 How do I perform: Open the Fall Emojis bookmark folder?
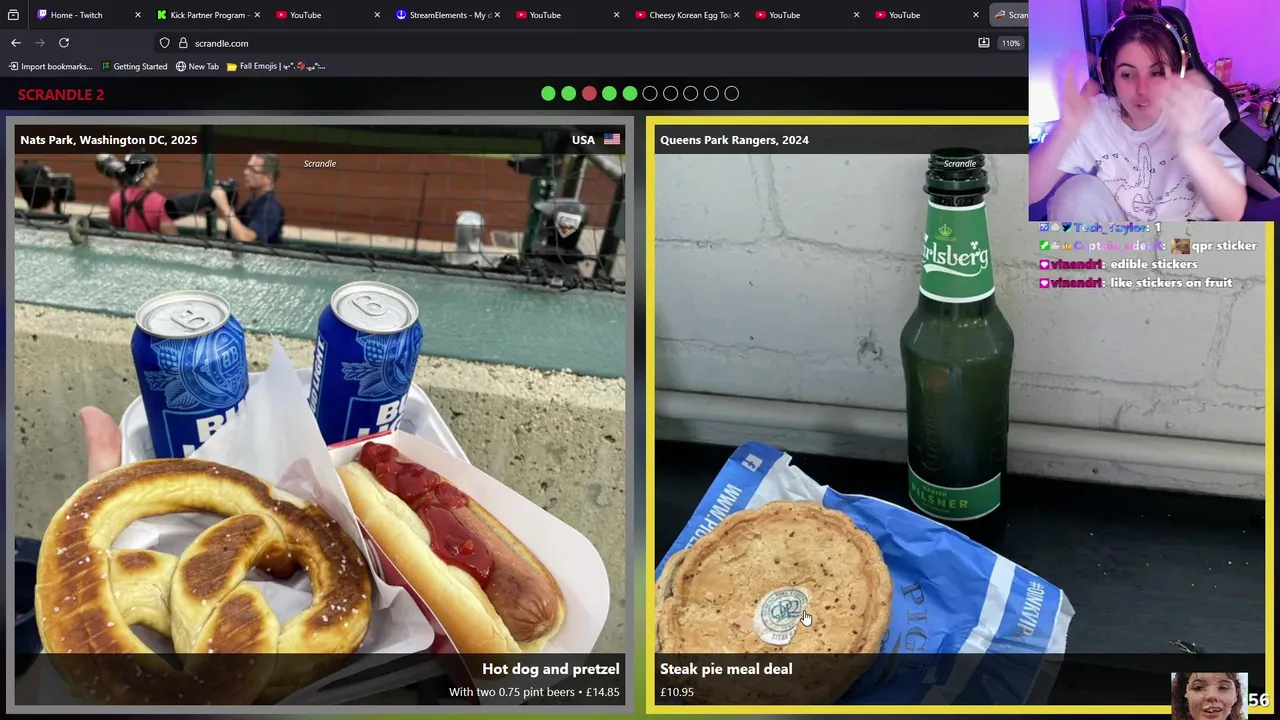coord(276,66)
